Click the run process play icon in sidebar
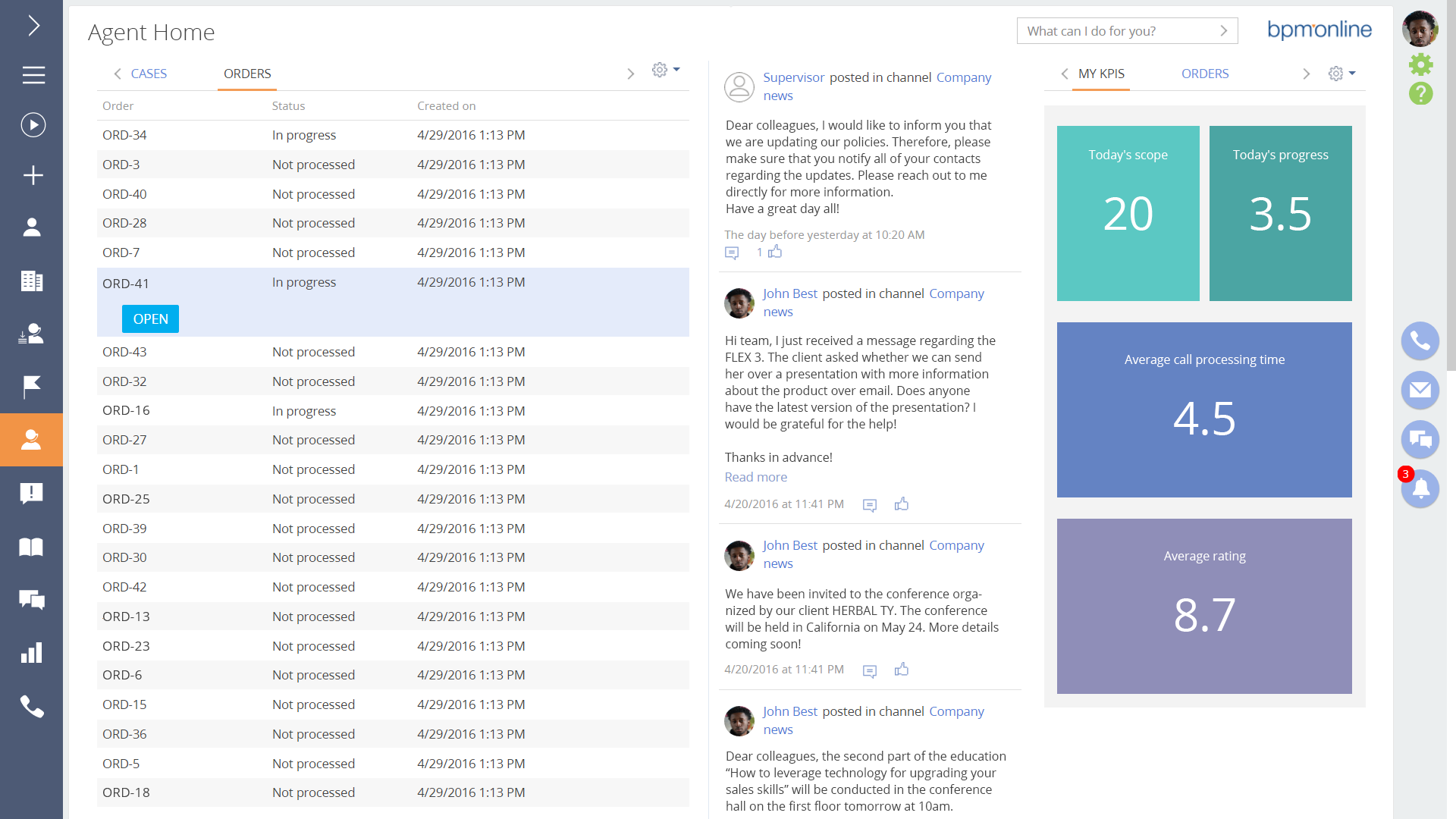This screenshot has width=1456, height=819. [x=33, y=125]
